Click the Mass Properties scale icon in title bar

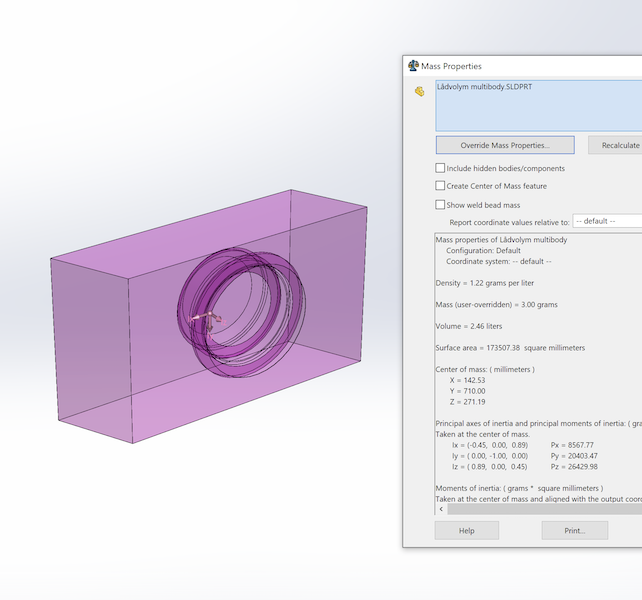(413, 66)
